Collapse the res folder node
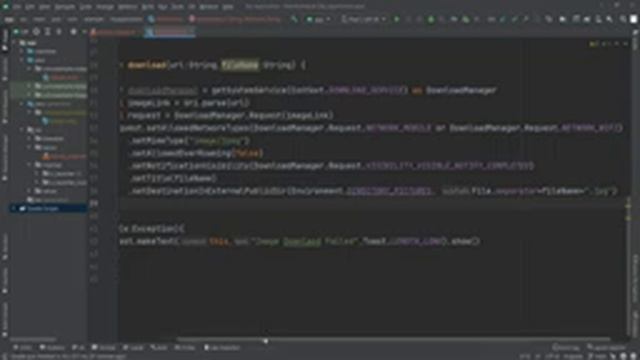The height and width of the screenshot is (360, 640). tap(22, 130)
